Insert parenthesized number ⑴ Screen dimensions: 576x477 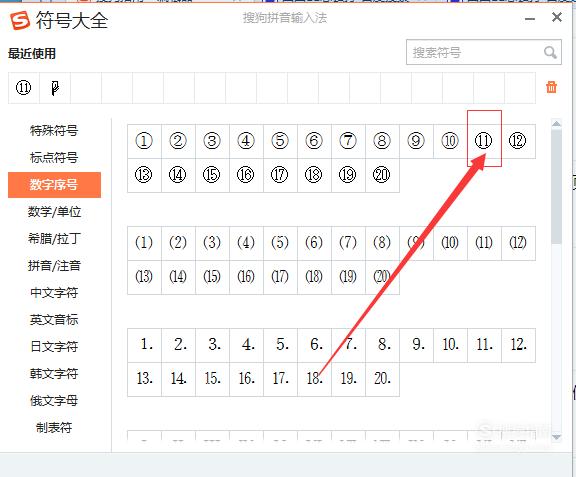[x=144, y=243]
